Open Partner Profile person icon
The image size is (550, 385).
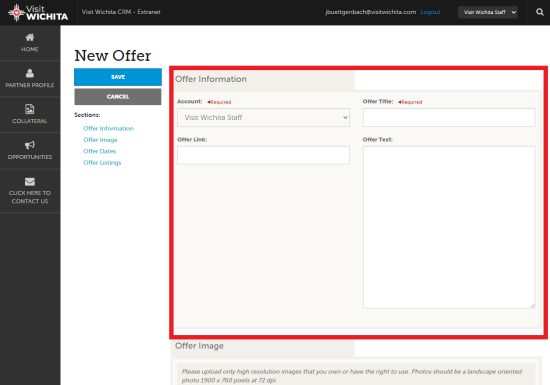coord(30,73)
